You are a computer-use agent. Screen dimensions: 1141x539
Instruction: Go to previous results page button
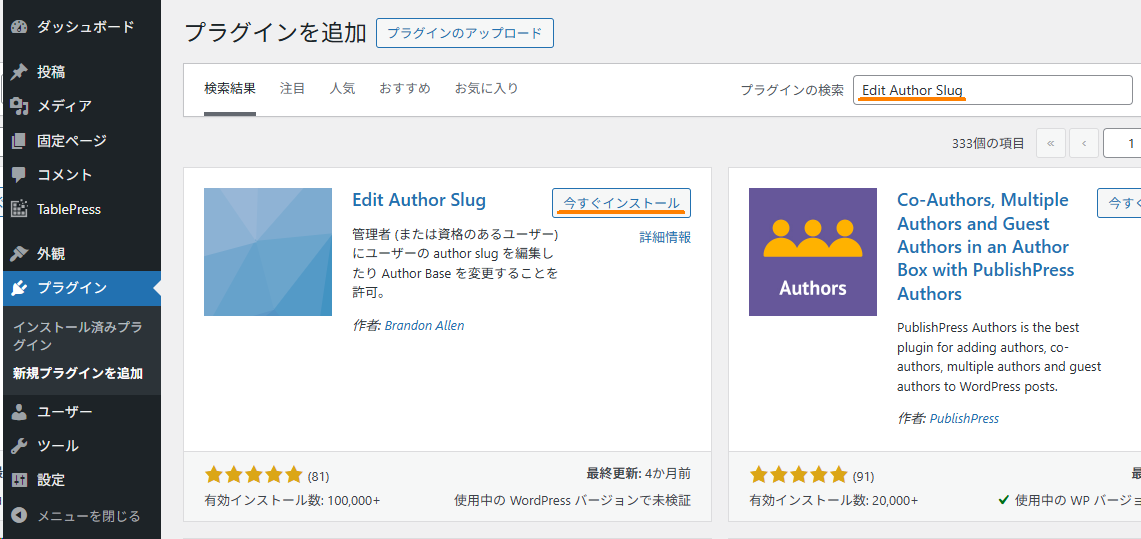(x=1084, y=143)
